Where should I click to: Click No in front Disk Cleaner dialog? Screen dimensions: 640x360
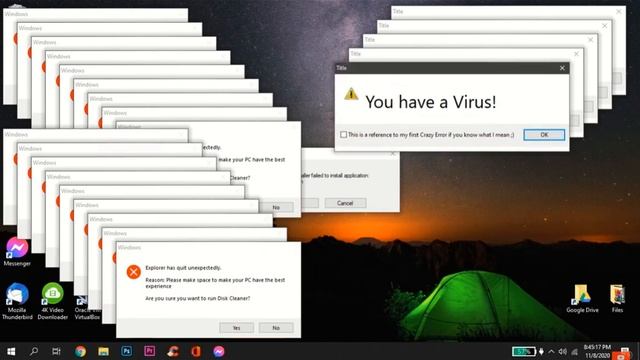point(276,328)
